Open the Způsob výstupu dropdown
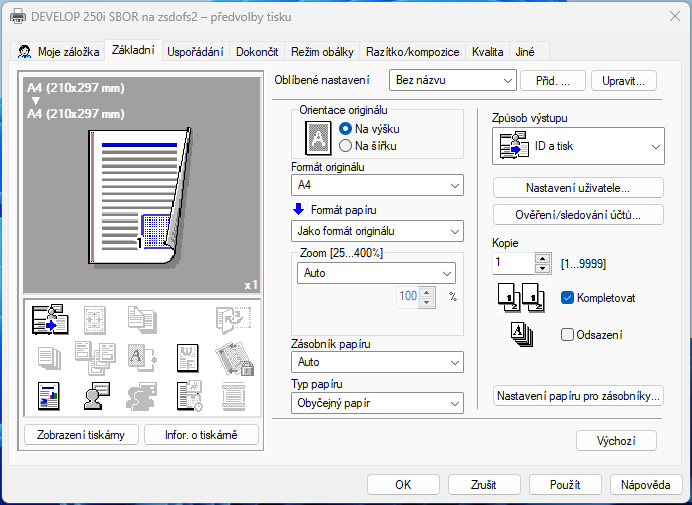This screenshot has width=692, height=505. click(578, 147)
